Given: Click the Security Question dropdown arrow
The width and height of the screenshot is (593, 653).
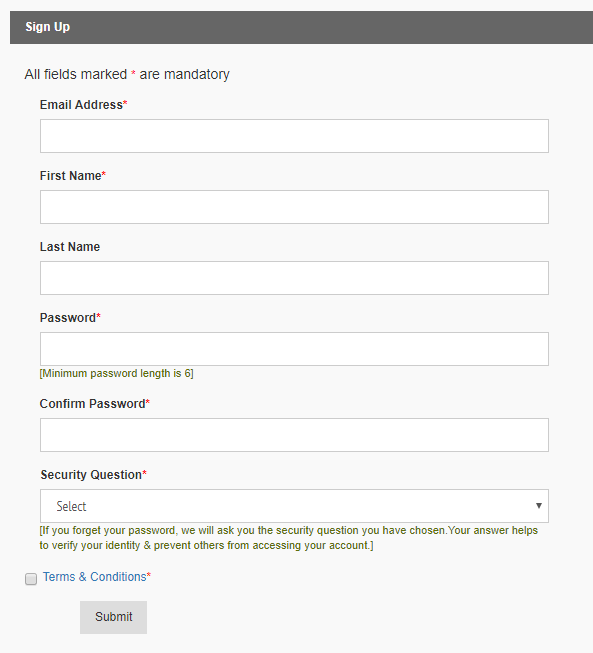Looking at the screenshot, I should tap(539, 506).
